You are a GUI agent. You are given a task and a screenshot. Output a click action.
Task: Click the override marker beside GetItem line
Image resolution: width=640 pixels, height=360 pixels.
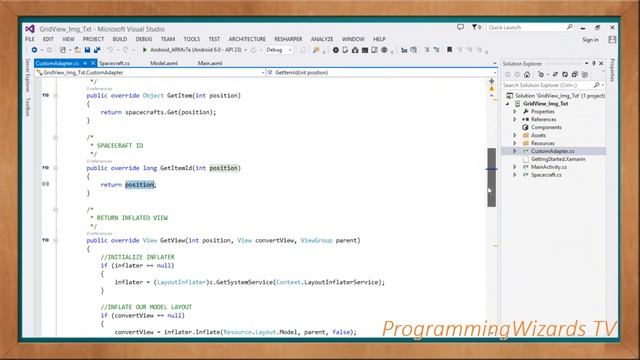pyautogui.click(x=46, y=95)
